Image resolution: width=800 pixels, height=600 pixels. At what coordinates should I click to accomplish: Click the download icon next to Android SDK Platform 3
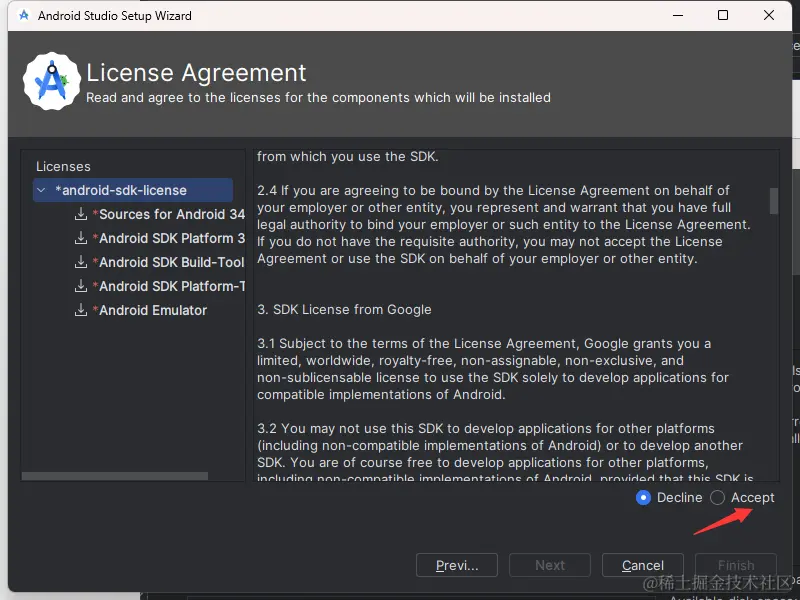point(81,238)
